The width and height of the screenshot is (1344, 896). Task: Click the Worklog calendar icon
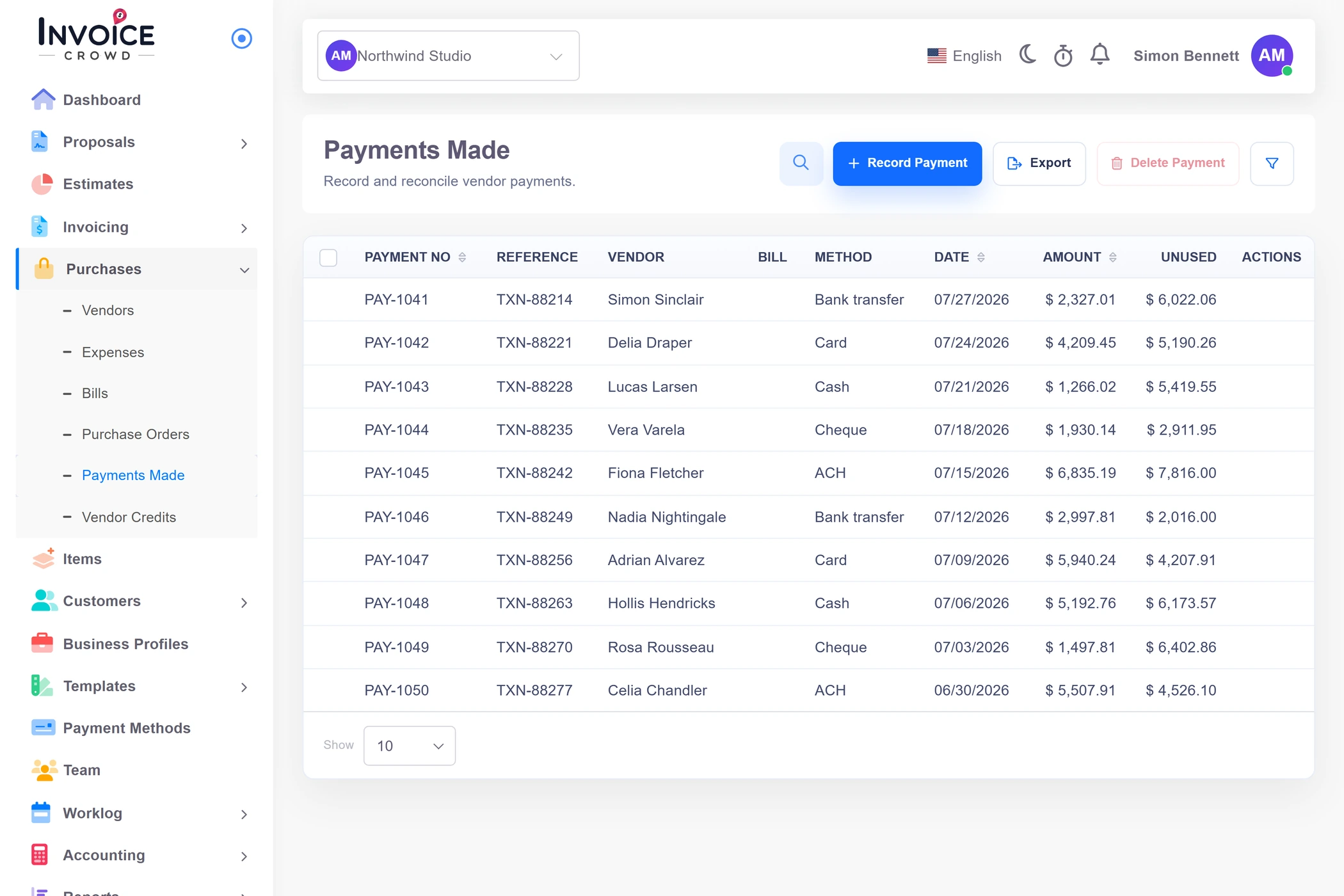(40, 813)
